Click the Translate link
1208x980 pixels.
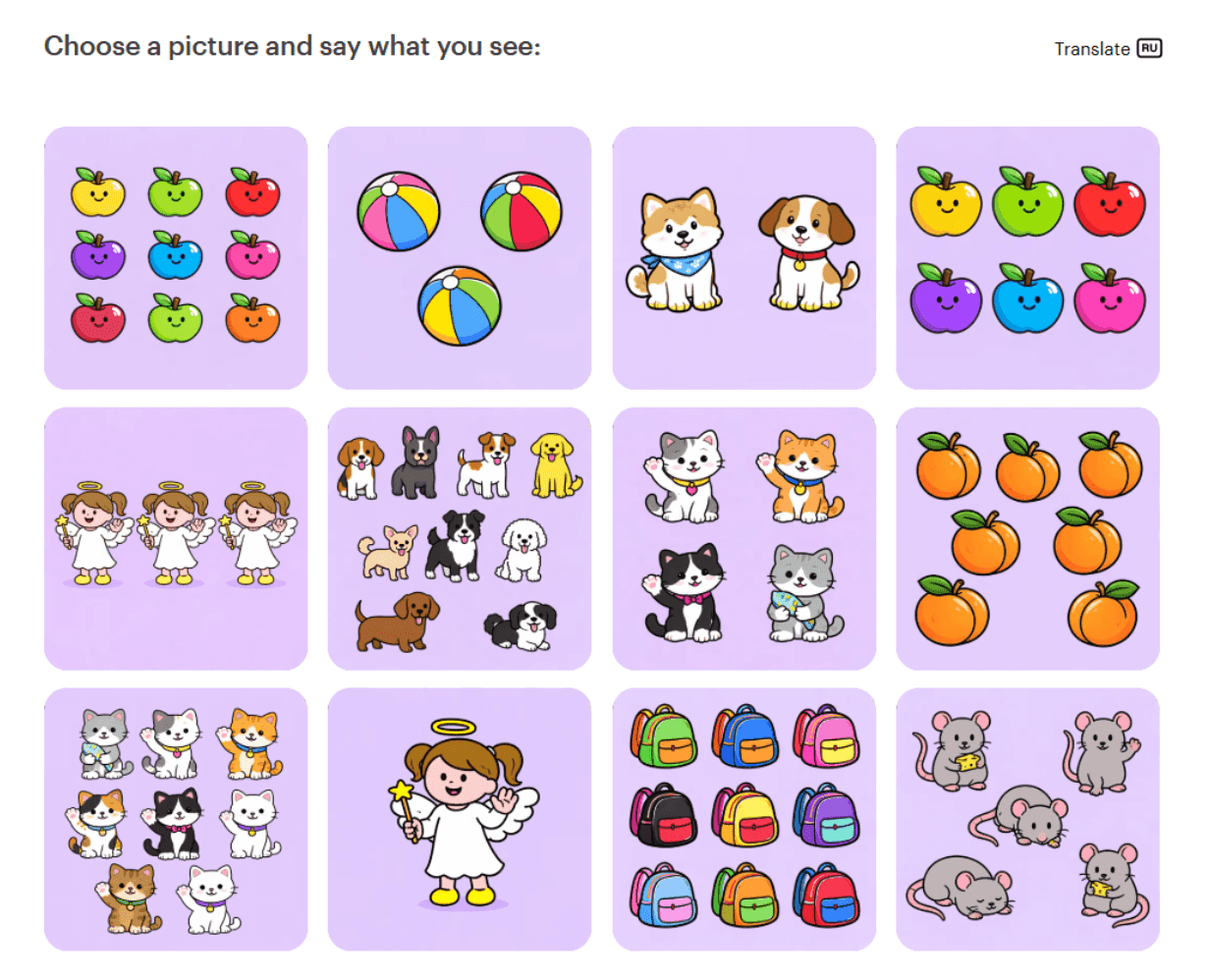click(1091, 49)
